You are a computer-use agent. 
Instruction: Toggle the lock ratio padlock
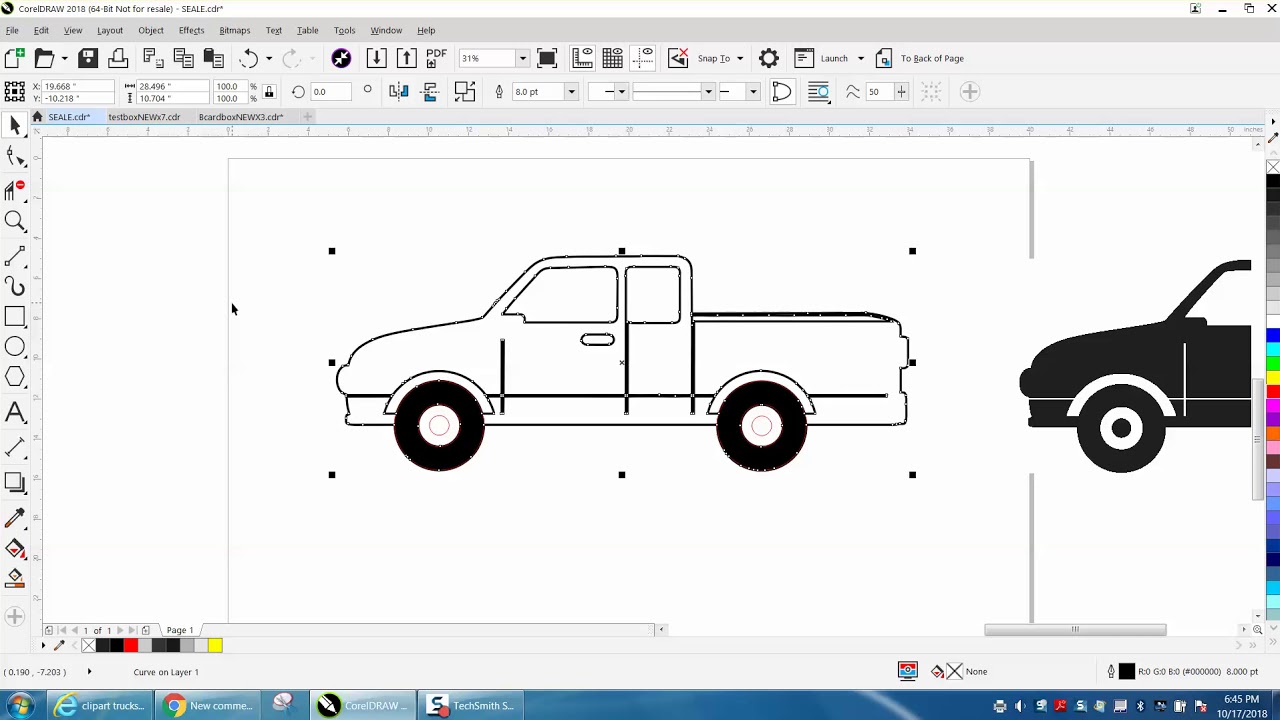click(269, 92)
